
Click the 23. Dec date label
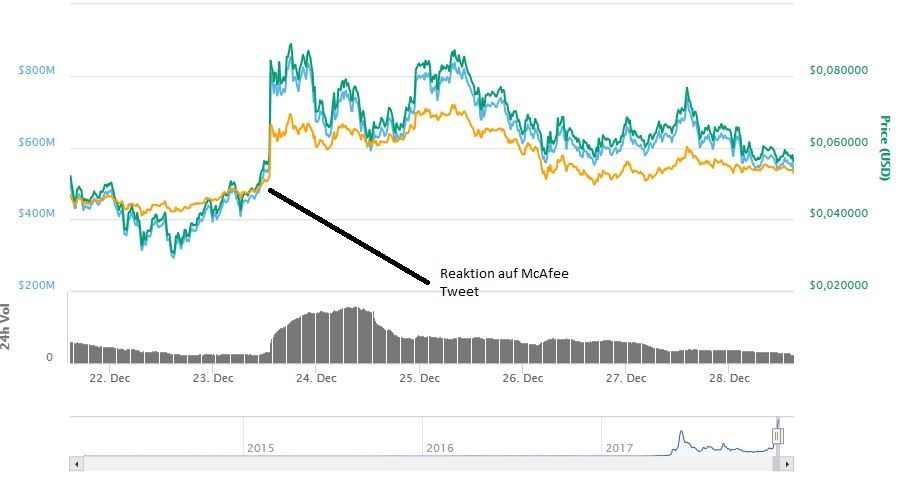coord(212,379)
